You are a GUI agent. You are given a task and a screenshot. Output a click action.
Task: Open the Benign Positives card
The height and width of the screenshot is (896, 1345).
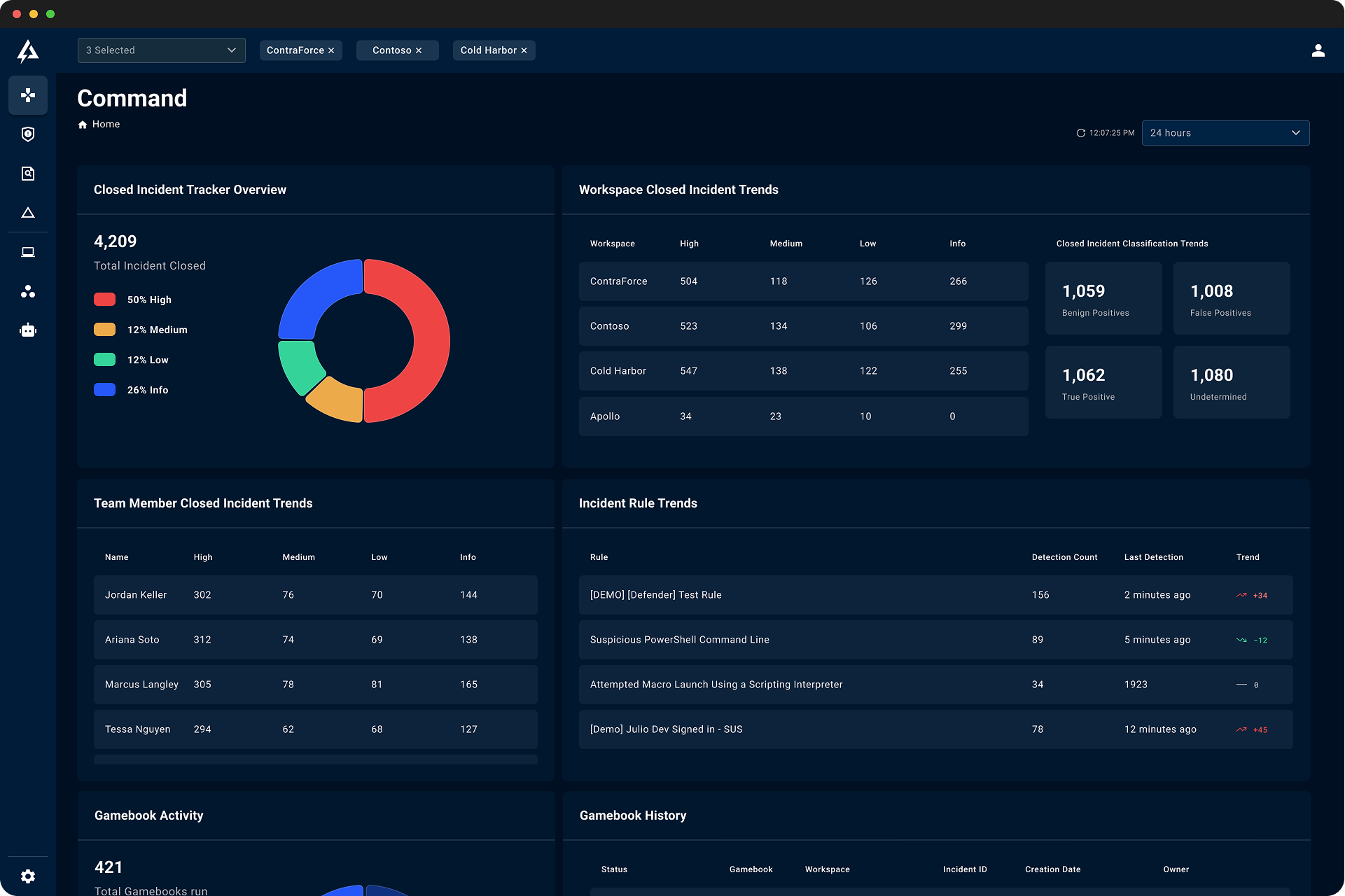click(1103, 298)
